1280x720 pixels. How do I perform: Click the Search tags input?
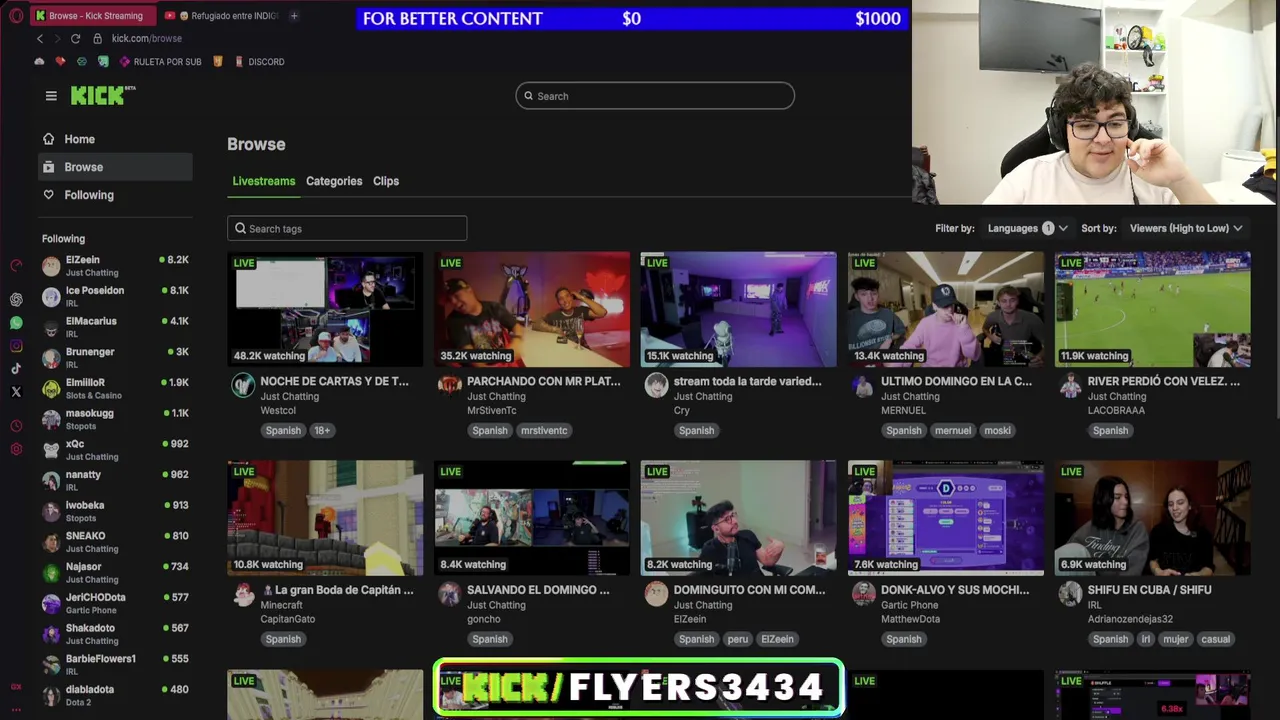(347, 229)
